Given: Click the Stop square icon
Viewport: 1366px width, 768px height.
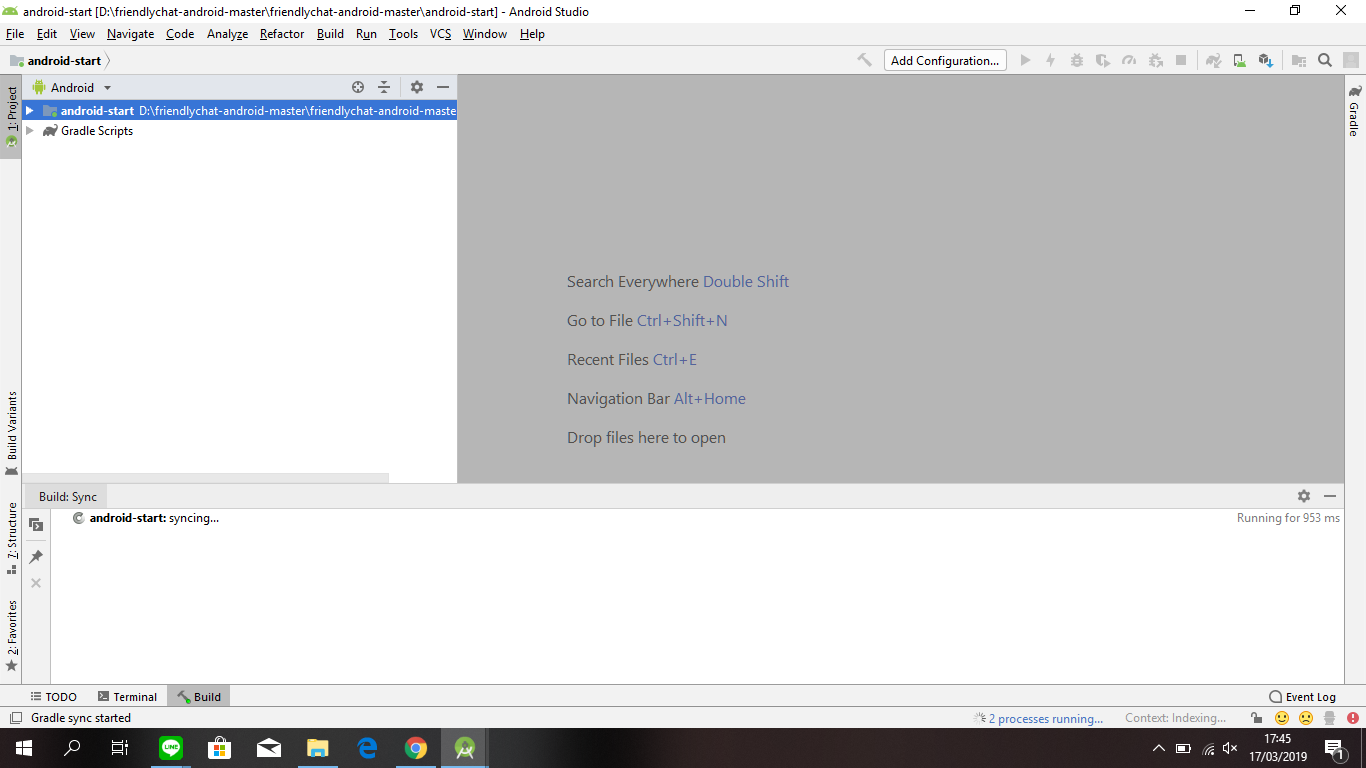Looking at the screenshot, I should point(1181,60).
